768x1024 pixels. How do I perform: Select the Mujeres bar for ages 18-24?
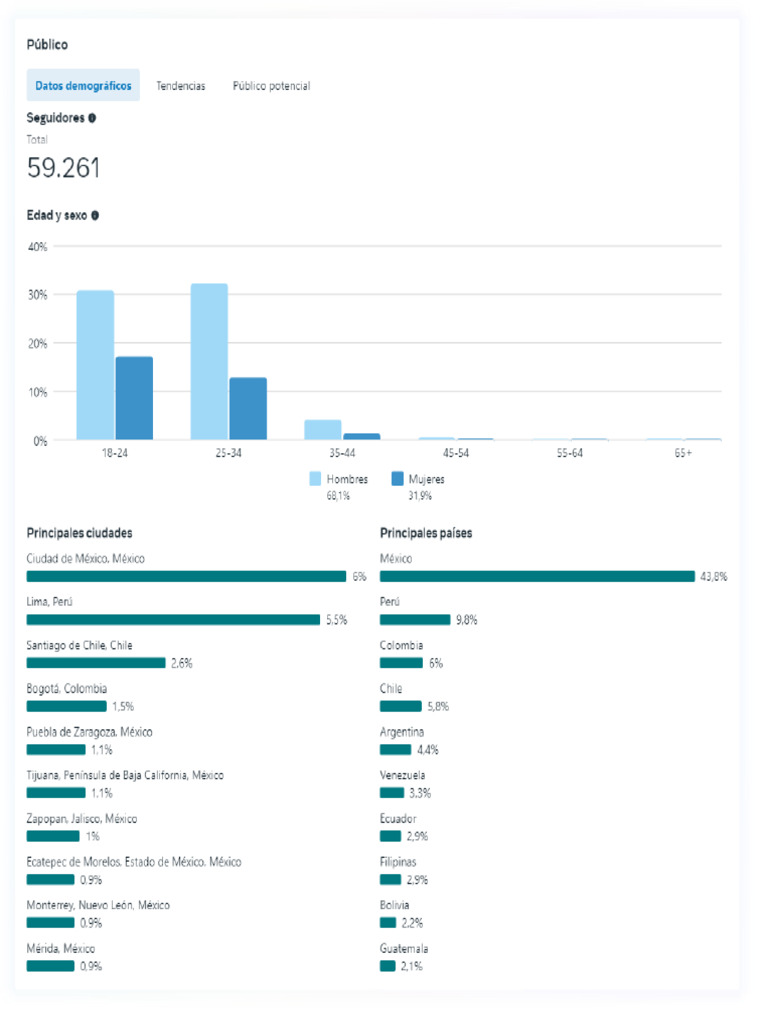point(135,398)
